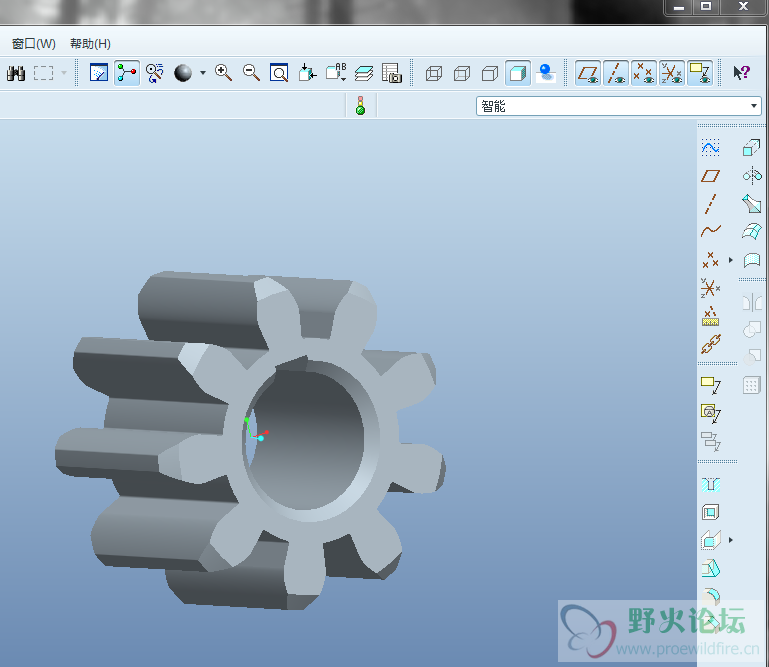Click the repaint screen icon
This screenshot has height=667, width=769.
point(99,73)
